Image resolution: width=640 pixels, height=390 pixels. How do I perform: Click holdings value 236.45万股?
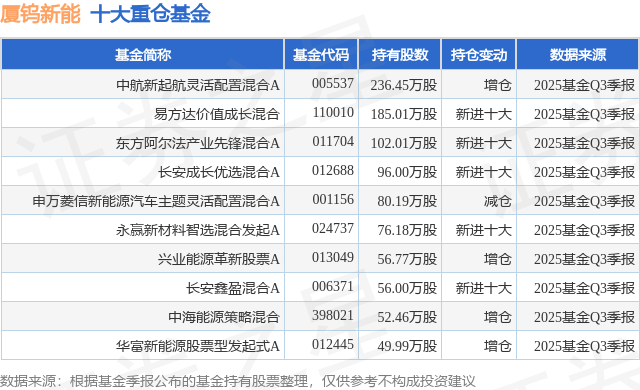(404, 85)
